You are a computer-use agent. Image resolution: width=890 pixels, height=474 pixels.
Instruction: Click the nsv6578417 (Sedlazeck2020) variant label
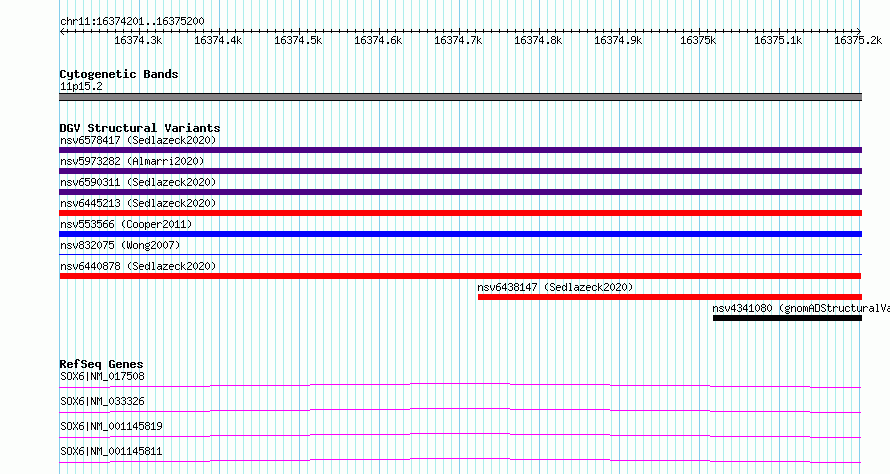(x=138, y=140)
